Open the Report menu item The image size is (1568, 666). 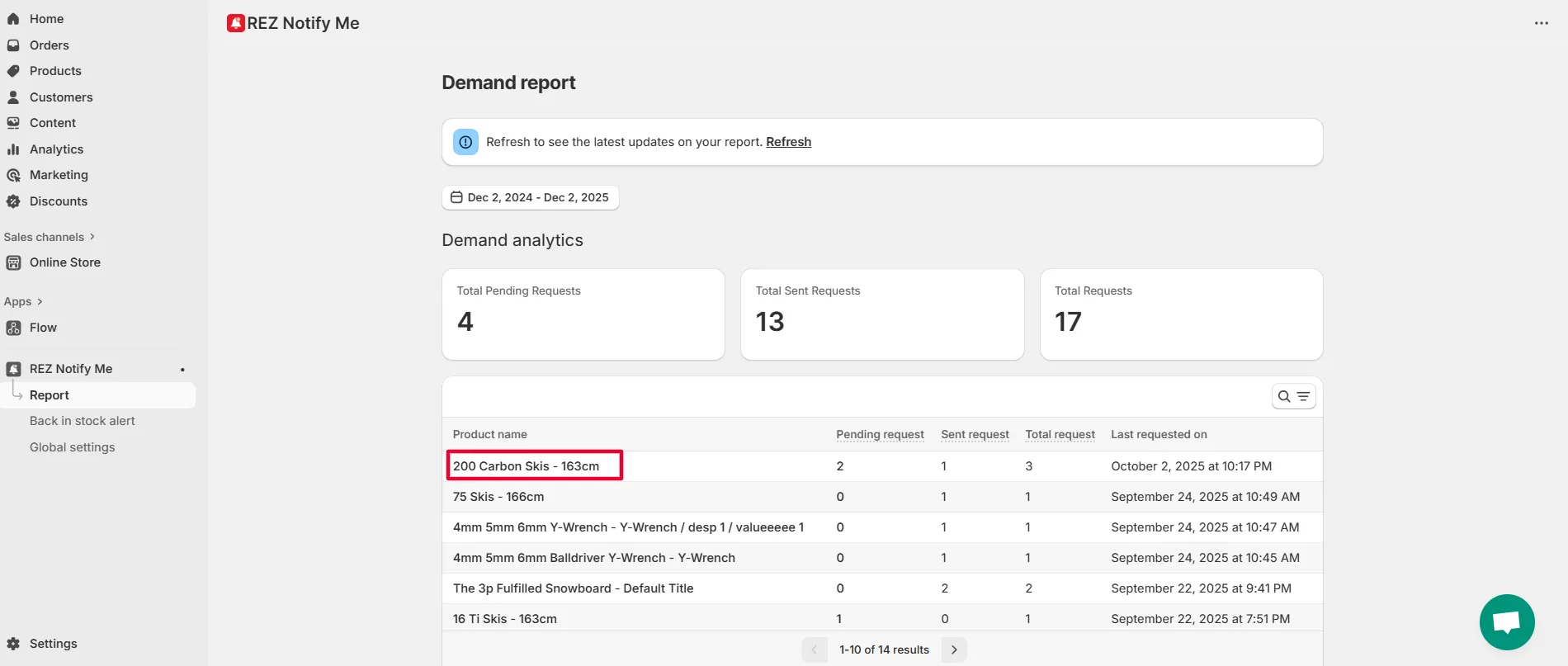click(98, 395)
